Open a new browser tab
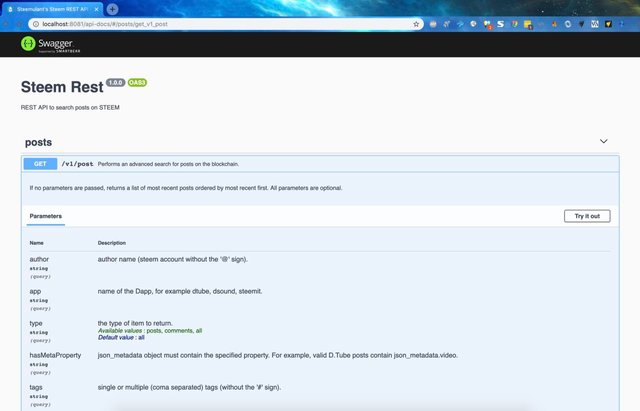Image resolution: width=640 pixels, height=411 pixels. click(112, 8)
